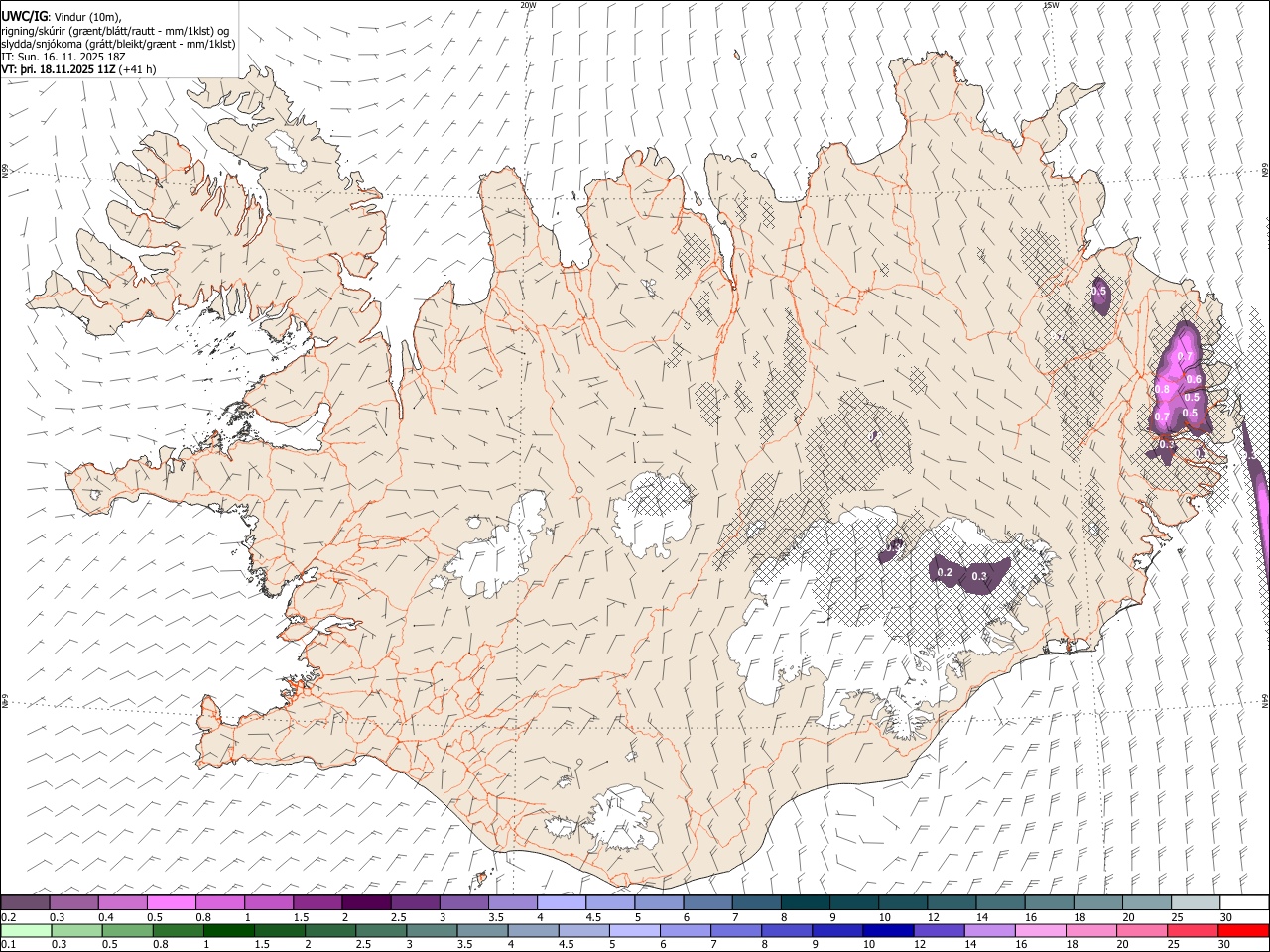Pick the white 30 swatch in the snow scale
Image resolution: width=1270 pixels, height=952 pixels.
[1245, 903]
